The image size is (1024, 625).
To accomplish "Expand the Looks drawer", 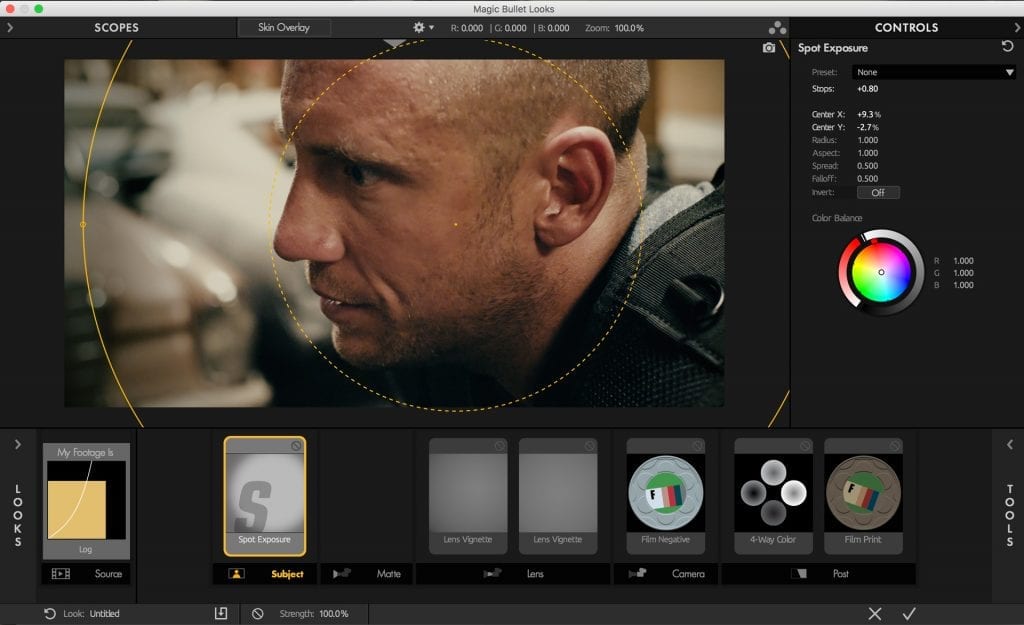I will 18,444.
